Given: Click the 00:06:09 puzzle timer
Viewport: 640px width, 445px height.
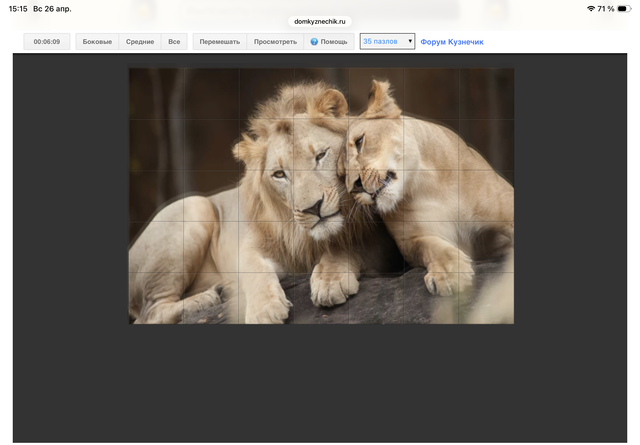Looking at the screenshot, I should 47,42.
